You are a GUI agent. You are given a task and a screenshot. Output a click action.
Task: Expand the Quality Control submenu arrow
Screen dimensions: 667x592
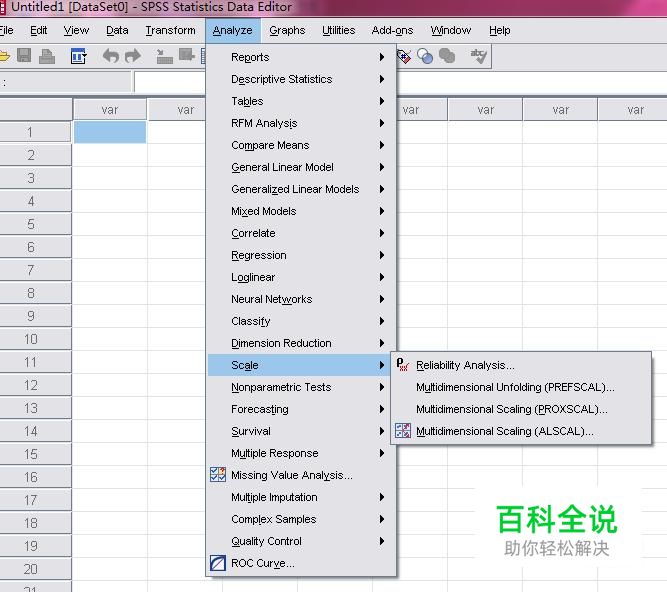pyautogui.click(x=382, y=541)
